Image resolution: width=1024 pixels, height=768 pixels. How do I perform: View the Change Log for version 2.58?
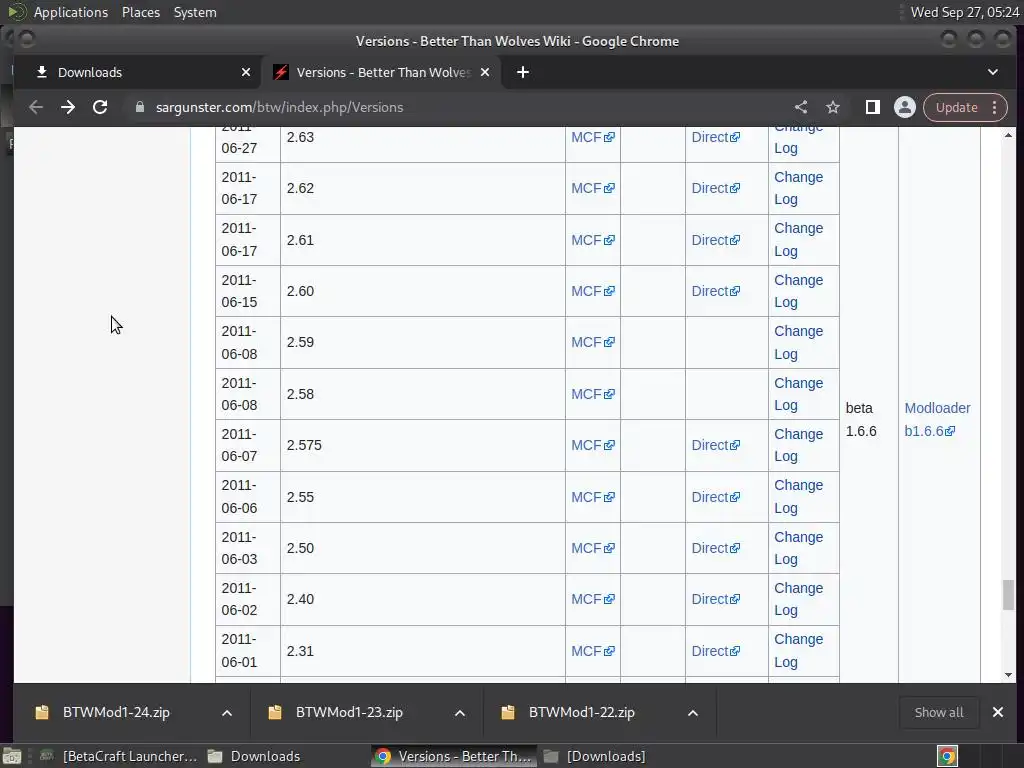(799, 394)
